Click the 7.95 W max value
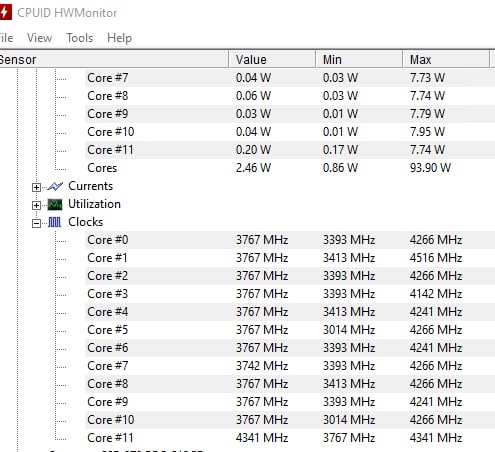Viewport: 495px width, 452px height. pos(427,132)
